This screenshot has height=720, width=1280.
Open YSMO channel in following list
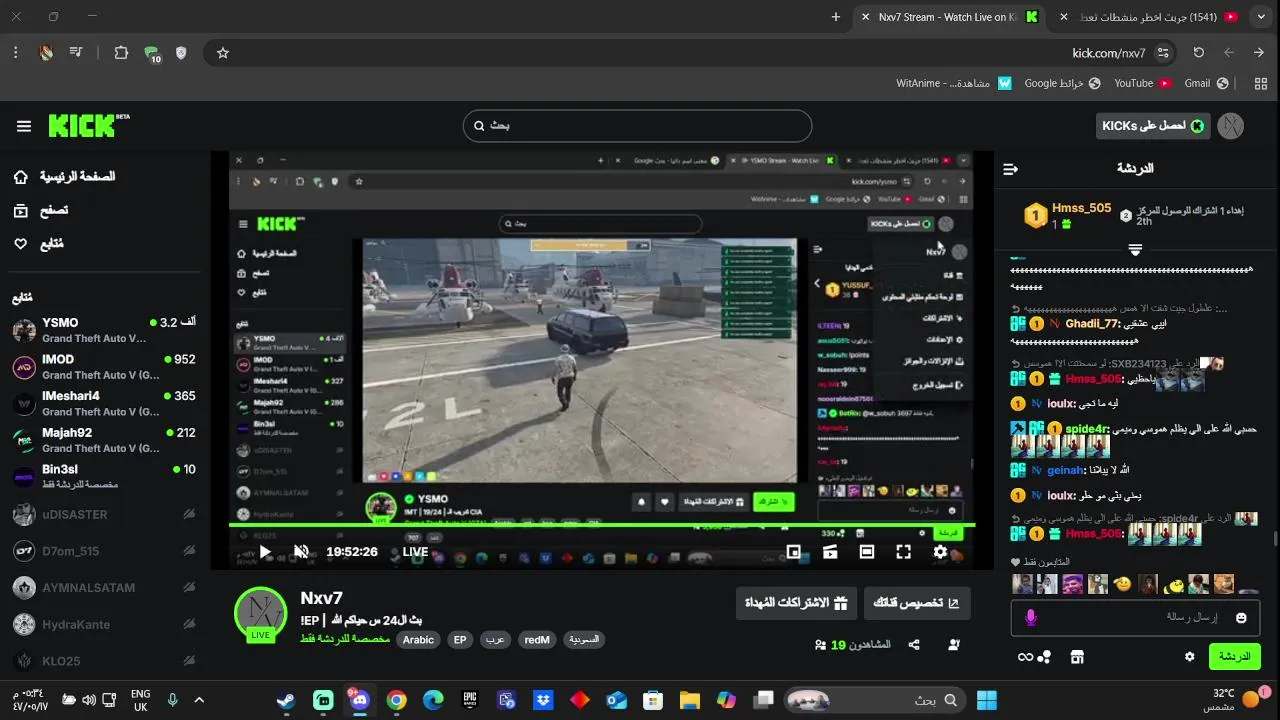click(104, 330)
